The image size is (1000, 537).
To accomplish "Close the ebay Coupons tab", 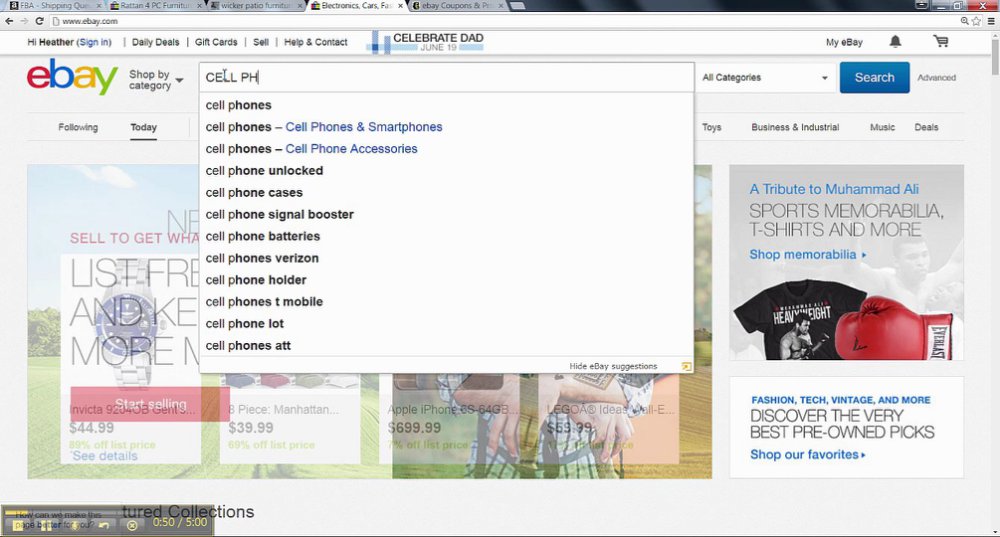I will [x=501, y=6].
